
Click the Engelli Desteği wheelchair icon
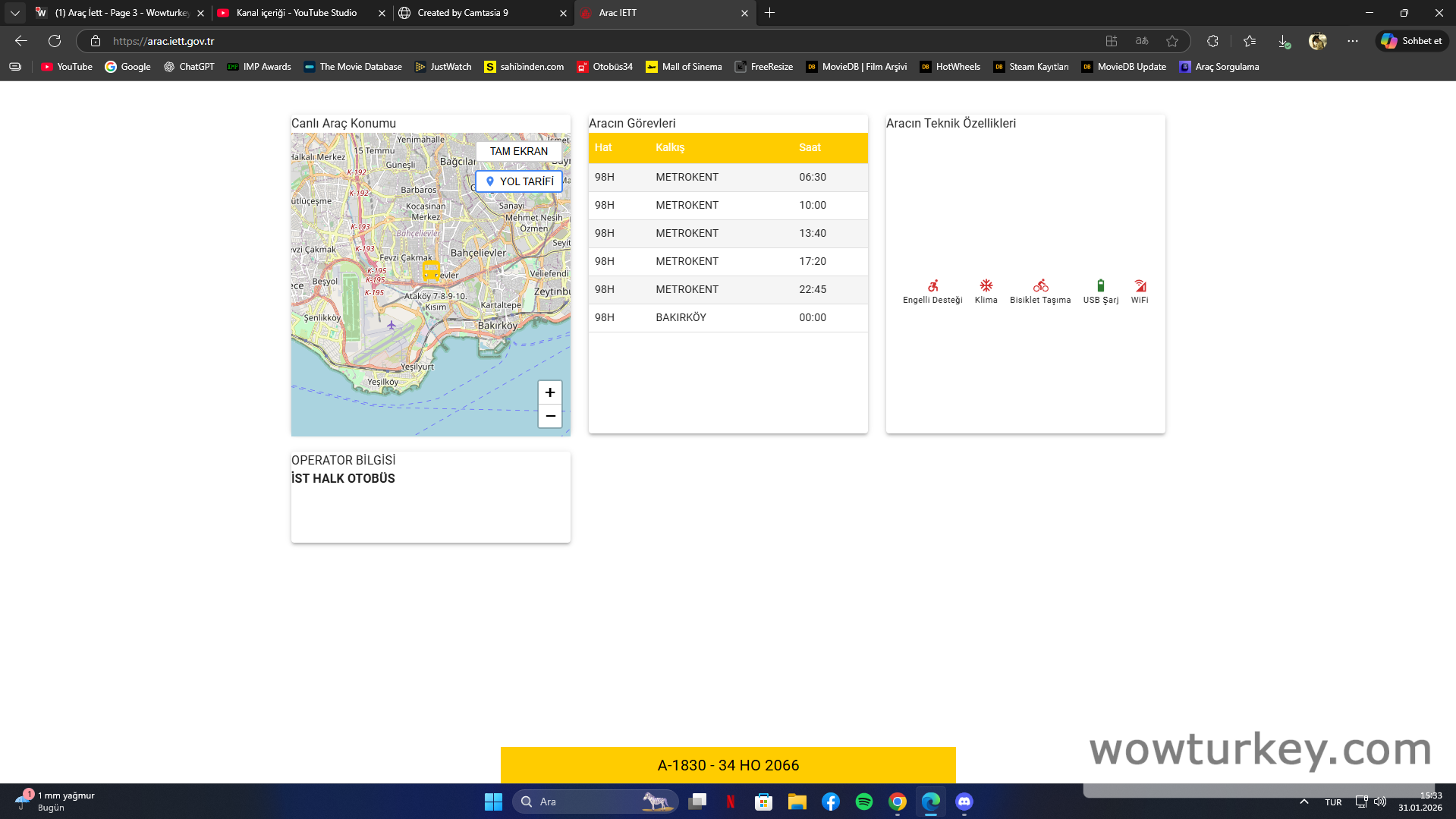pos(932,286)
